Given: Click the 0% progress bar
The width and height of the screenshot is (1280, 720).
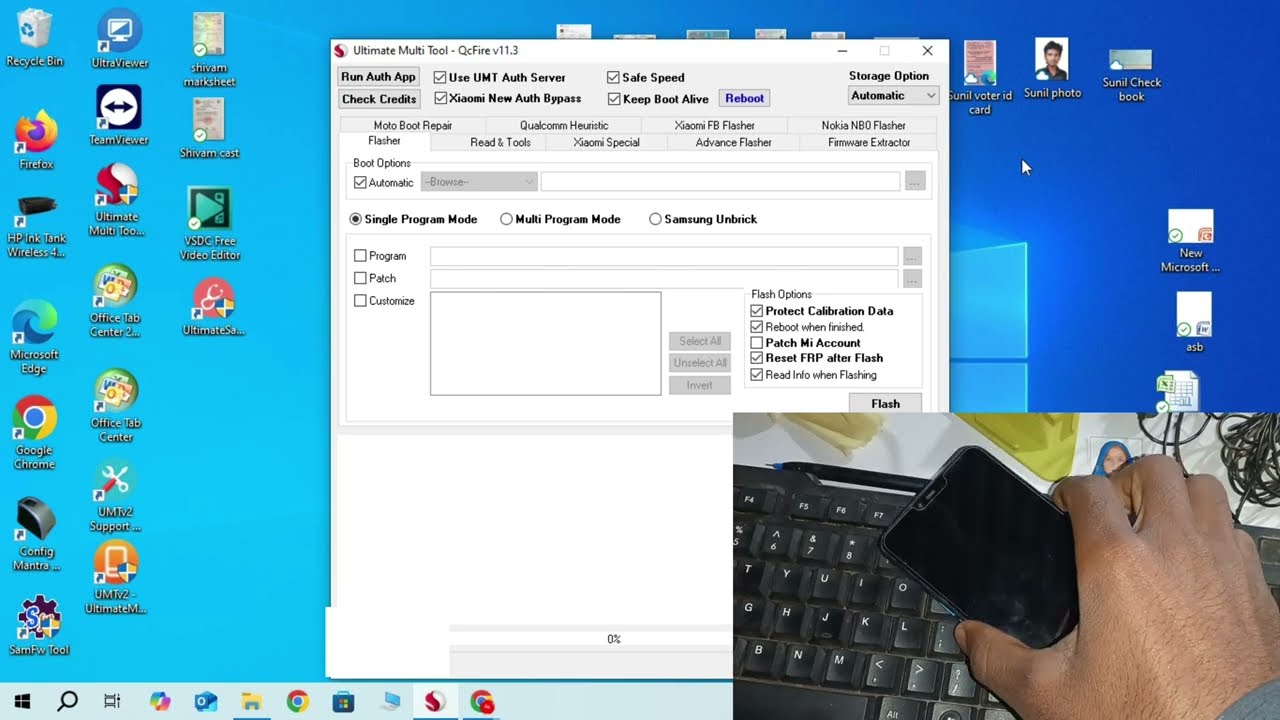Looking at the screenshot, I should point(591,639).
